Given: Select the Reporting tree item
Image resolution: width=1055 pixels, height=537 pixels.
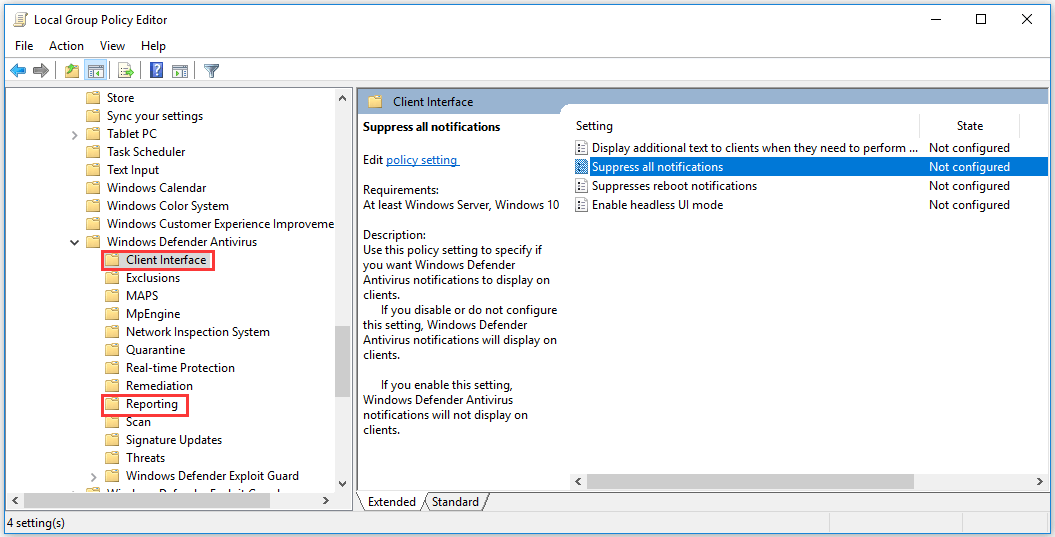Looking at the screenshot, I should click(x=152, y=404).
